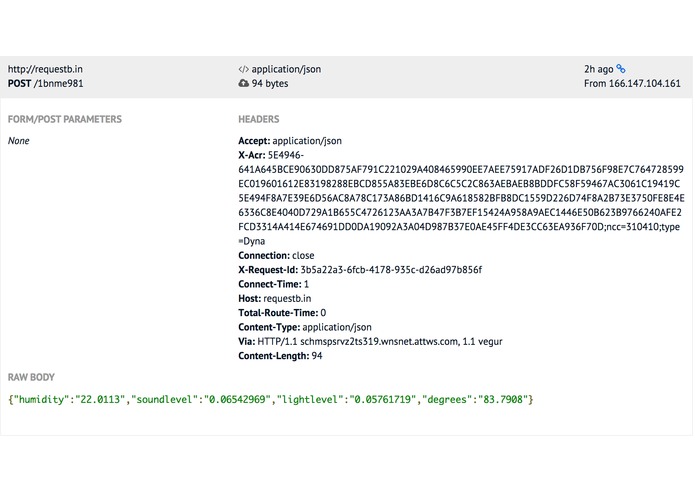Viewport: 695px width, 494px height.
Task: Click the HEADERS section heading
Action: [259, 119]
